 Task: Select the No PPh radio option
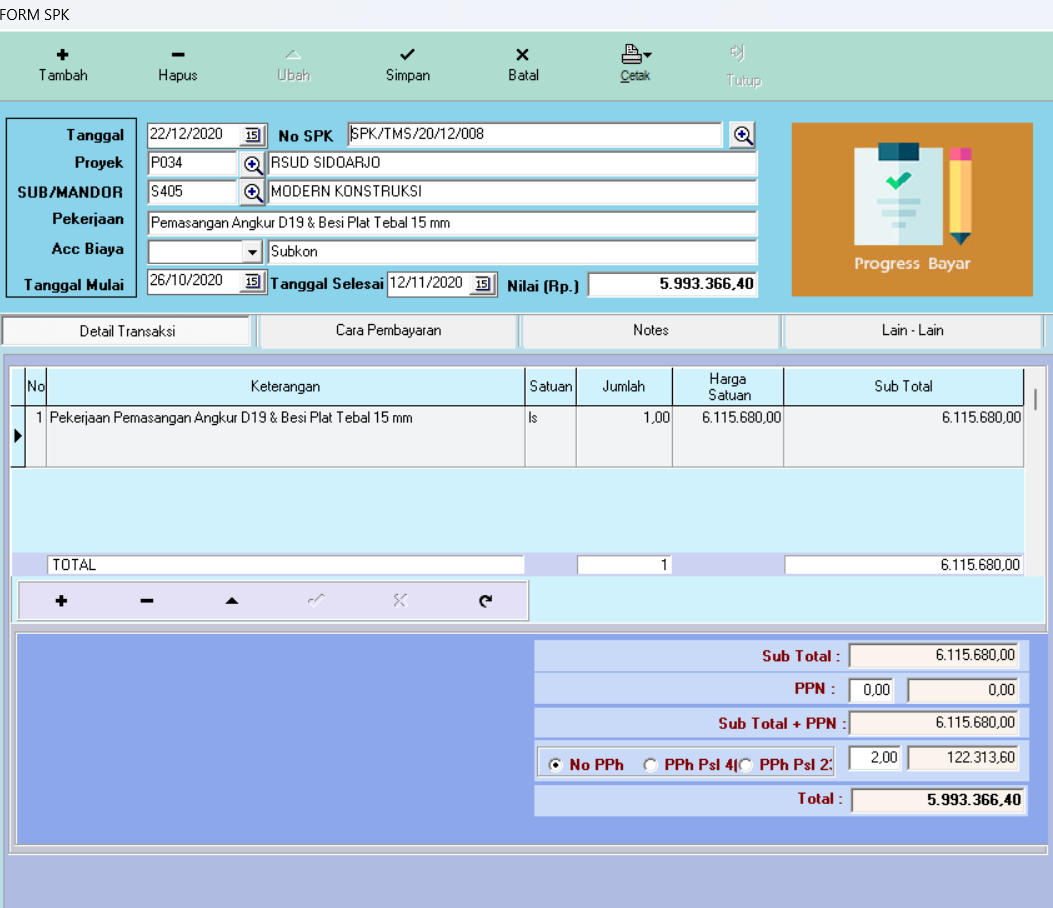tap(556, 765)
